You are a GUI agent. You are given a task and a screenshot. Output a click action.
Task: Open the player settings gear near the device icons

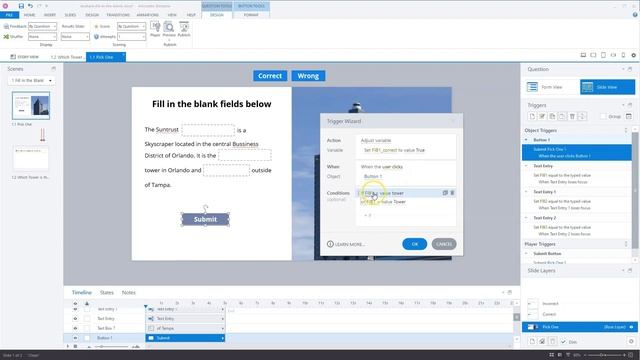pyautogui.click(x=633, y=55)
